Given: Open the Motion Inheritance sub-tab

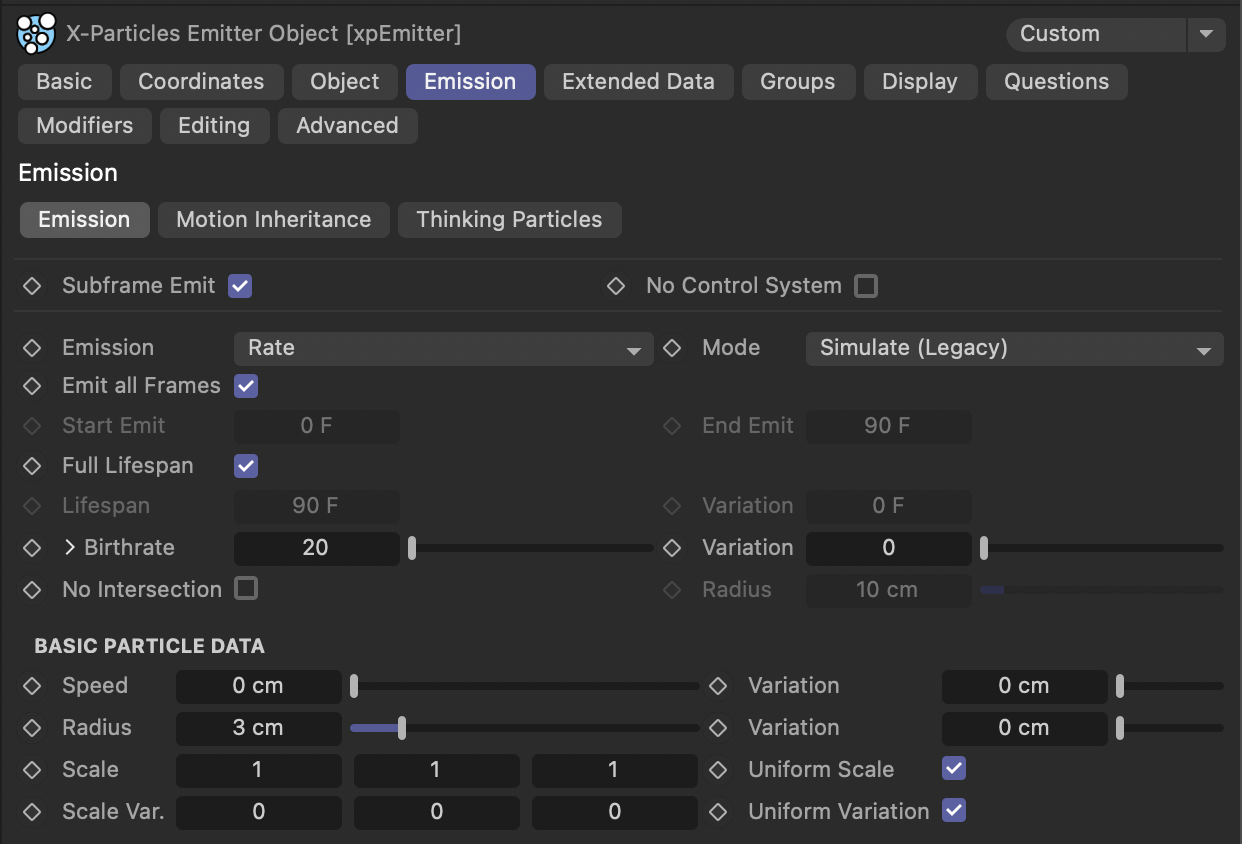Looking at the screenshot, I should pos(274,220).
